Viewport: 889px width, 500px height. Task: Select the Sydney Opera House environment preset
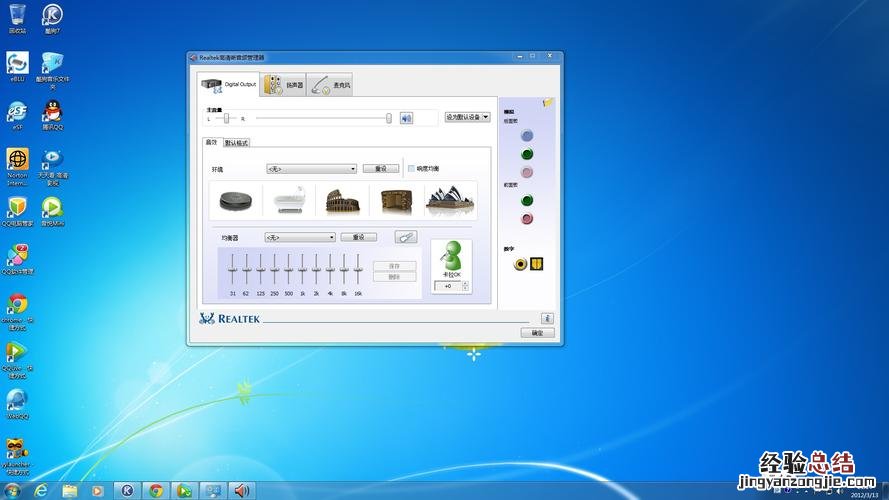click(x=450, y=200)
